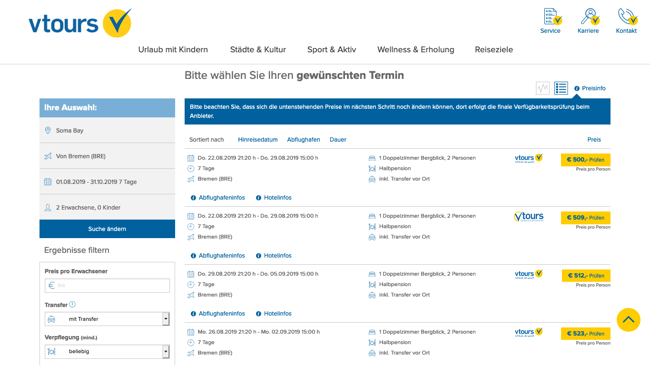Click plane icon next to Von Bremen (BRE)
This screenshot has height=365, width=650.
pos(48,156)
